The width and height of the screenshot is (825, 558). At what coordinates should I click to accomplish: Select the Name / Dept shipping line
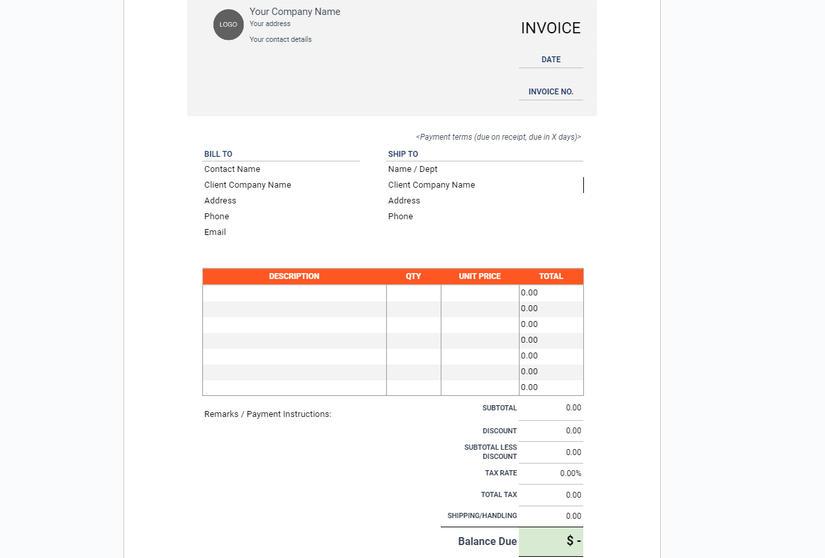coord(413,170)
